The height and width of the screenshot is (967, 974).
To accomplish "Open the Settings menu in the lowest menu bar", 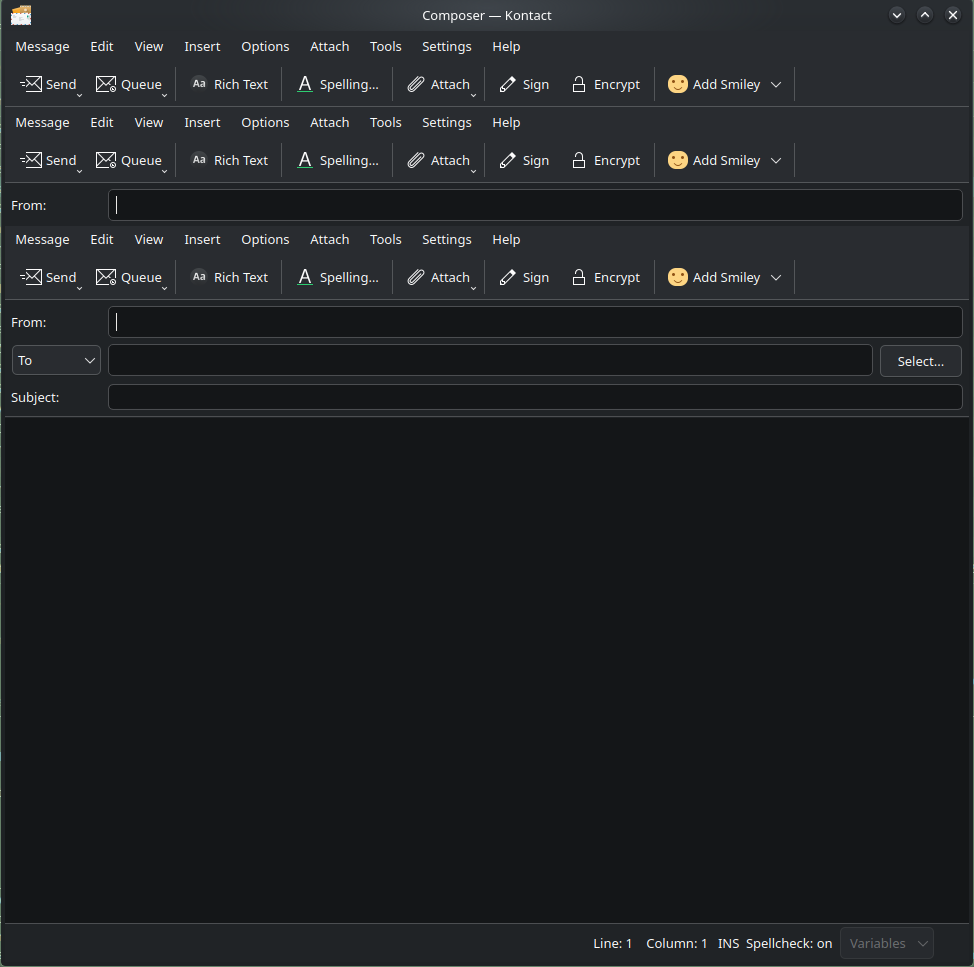I will (446, 240).
